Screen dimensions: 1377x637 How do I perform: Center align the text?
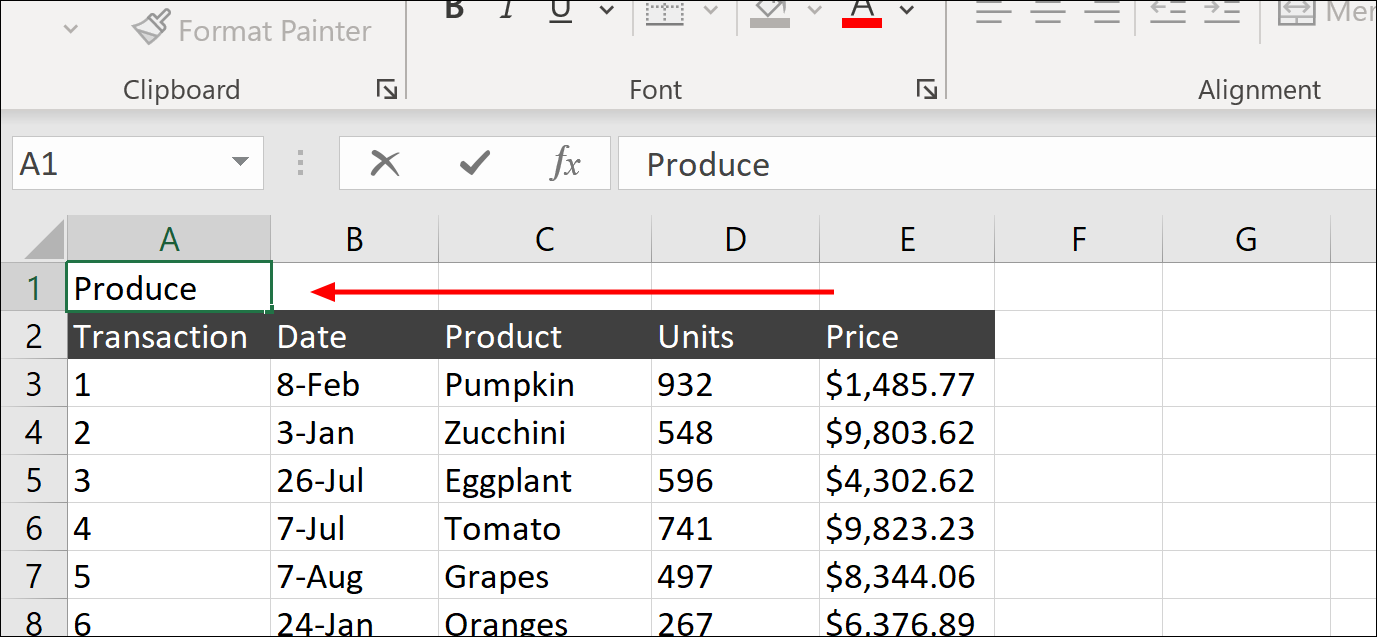1047,12
